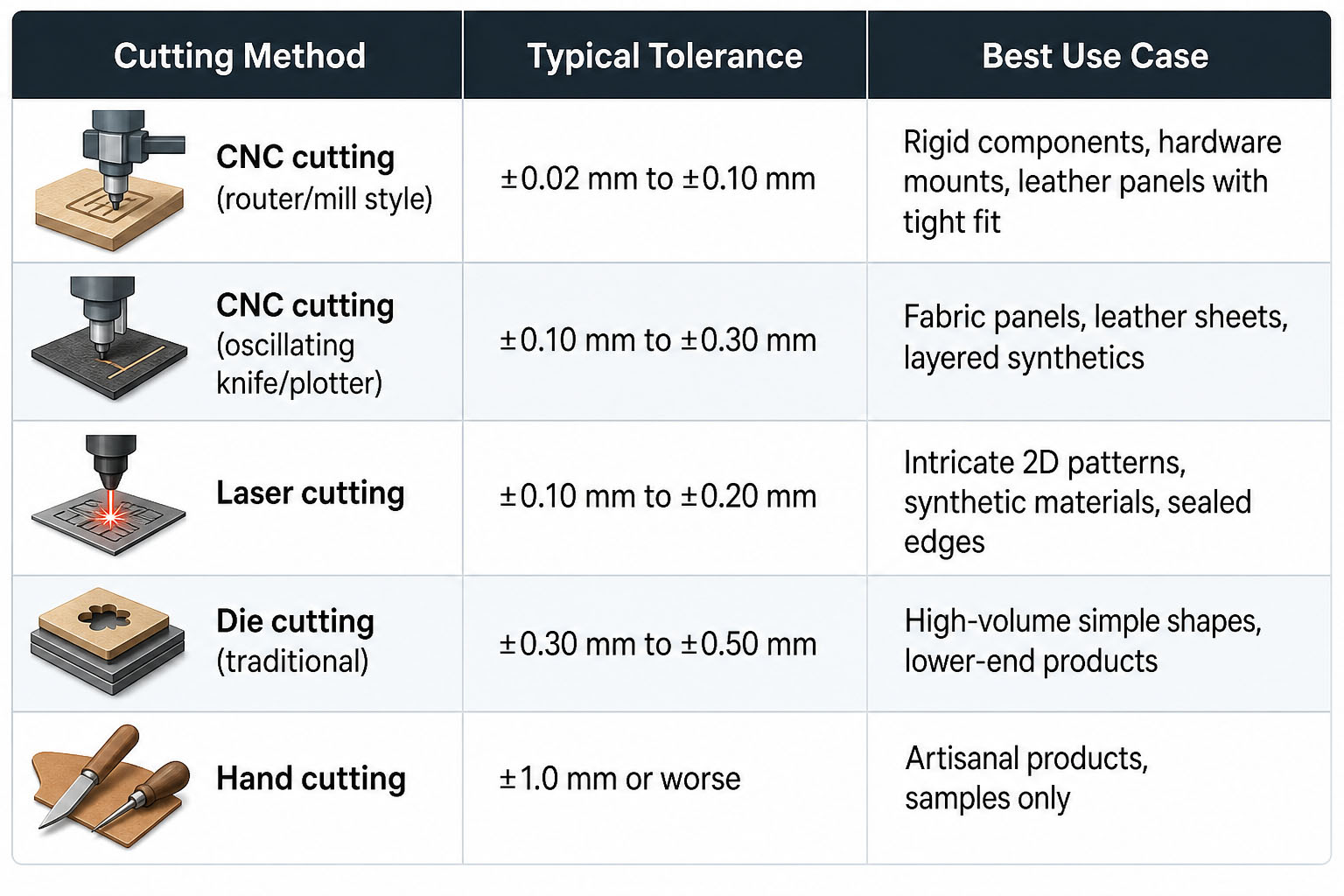The width and height of the screenshot is (1344, 896).
Task: Click the Laser cutting label
Action: point(311,493)
